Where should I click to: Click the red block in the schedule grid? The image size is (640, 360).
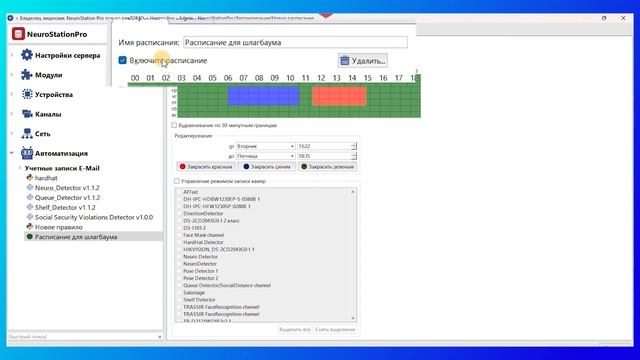click(339, 96)
